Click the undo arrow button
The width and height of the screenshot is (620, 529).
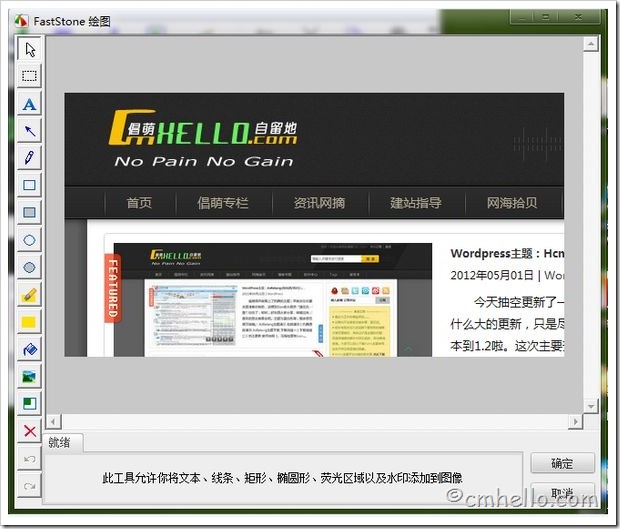[29, 459]
